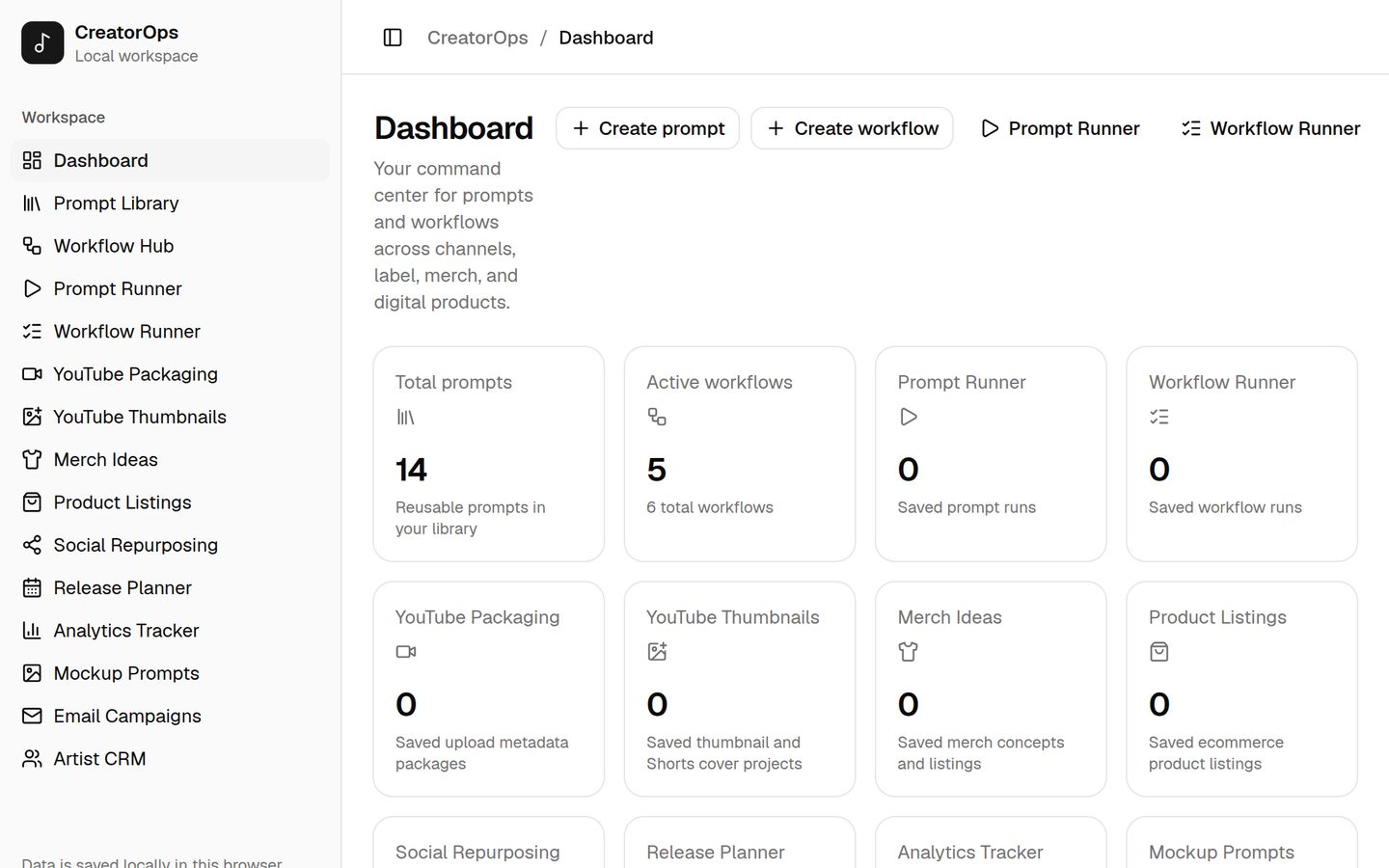Click 'Reusable prompts in your library' text

coord(471,518)
